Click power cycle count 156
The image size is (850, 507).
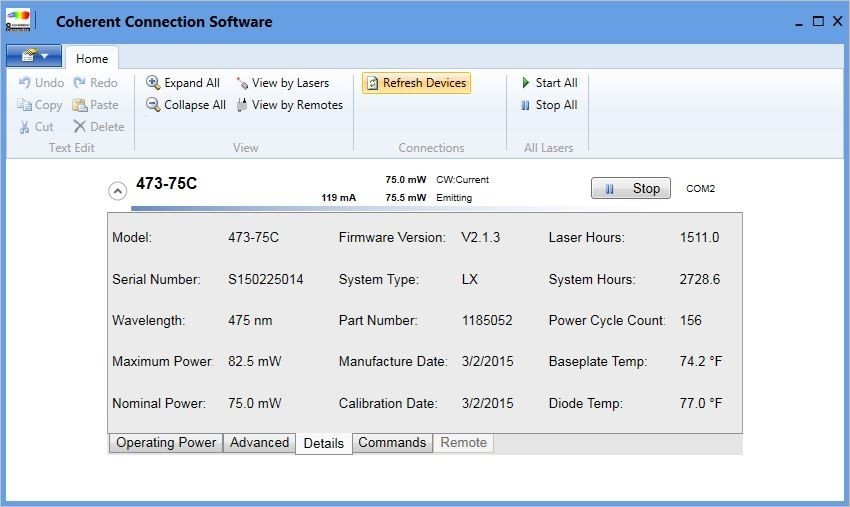(691, 320)
